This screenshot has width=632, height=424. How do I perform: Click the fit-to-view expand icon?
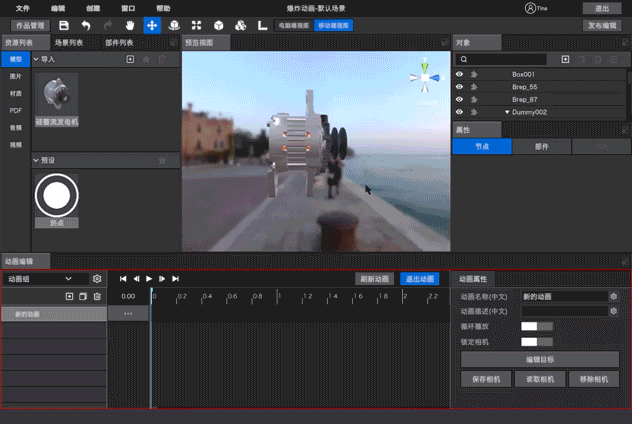[x=196, y=26]
